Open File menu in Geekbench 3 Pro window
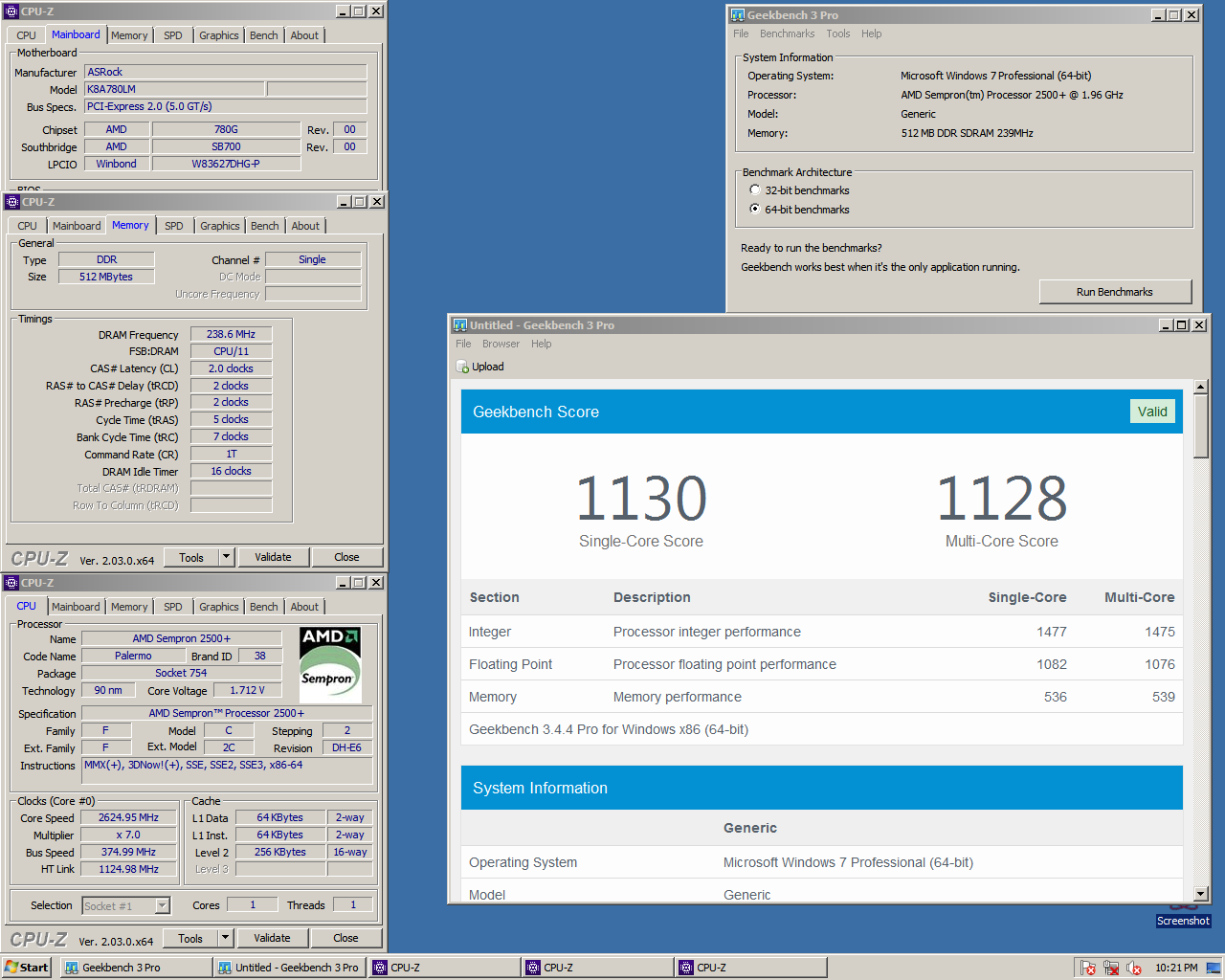 click(741, 33)
